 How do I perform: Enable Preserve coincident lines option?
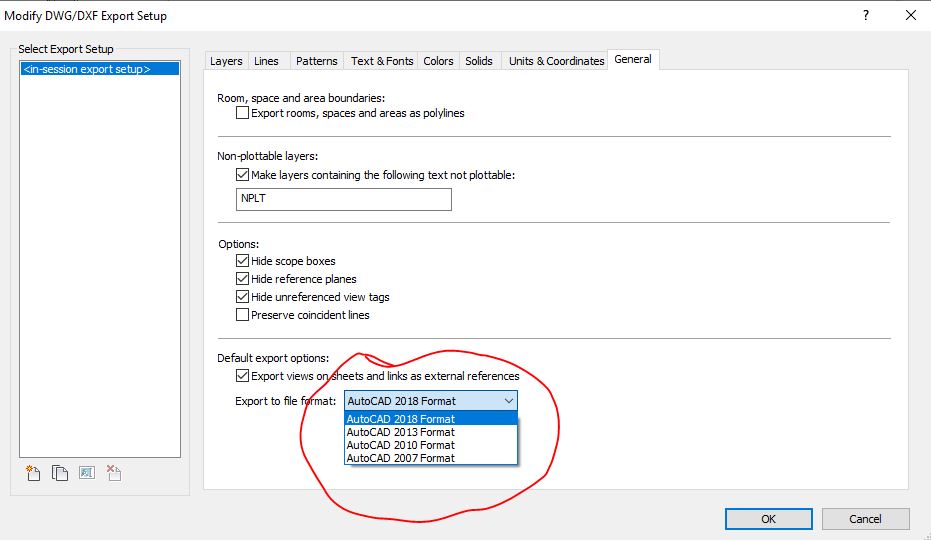pos(243,315)
